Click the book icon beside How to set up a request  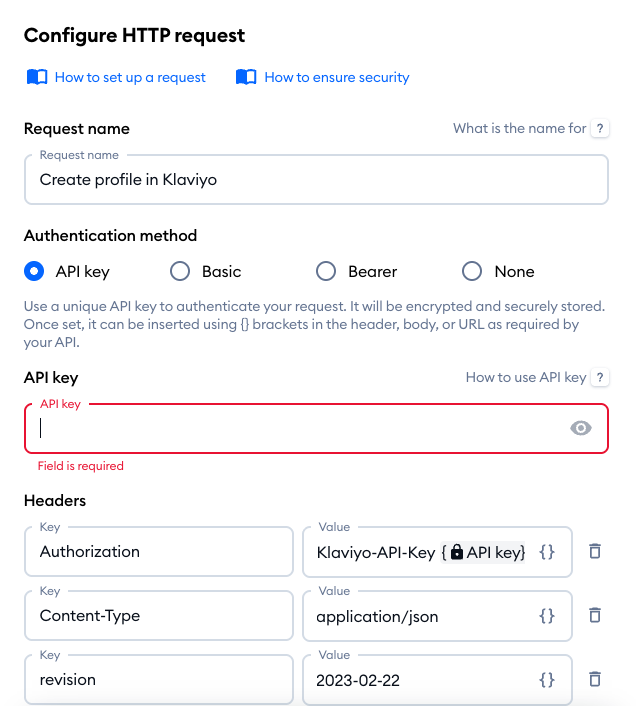coord(36,77)
